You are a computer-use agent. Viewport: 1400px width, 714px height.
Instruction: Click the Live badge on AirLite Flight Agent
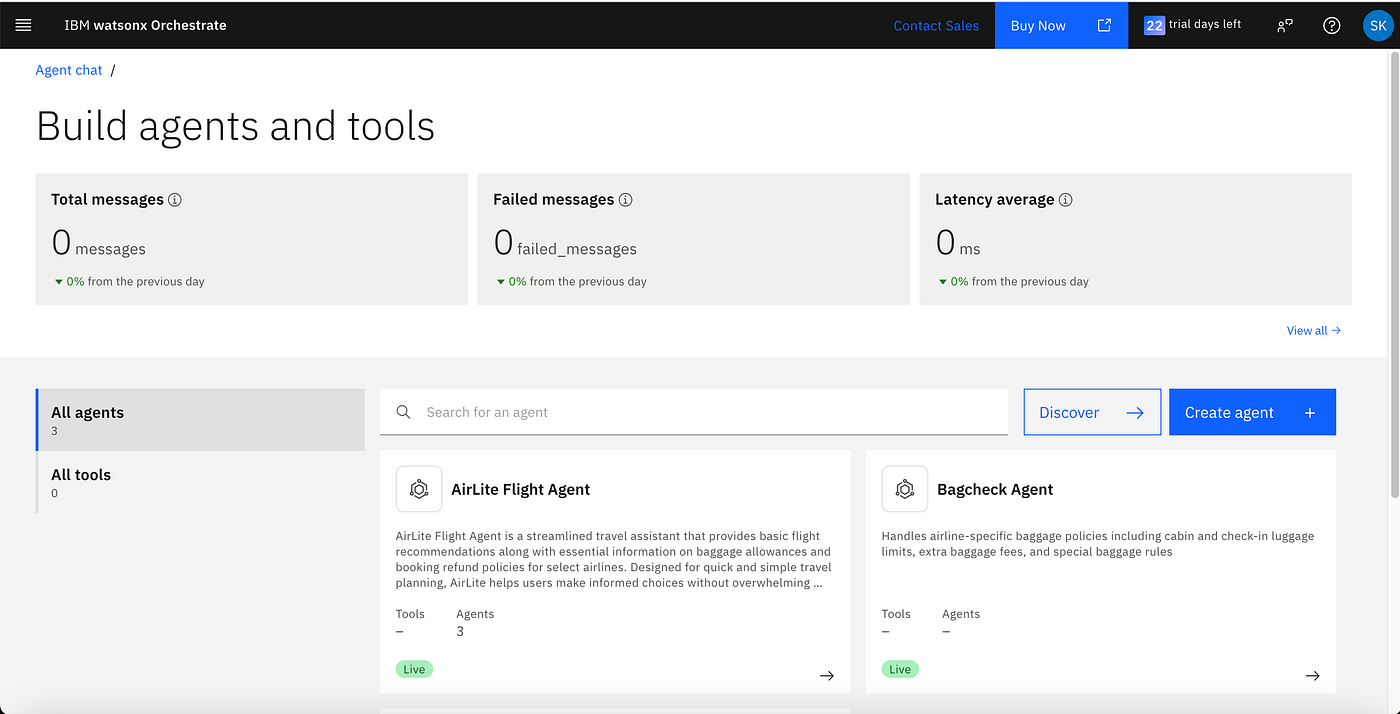click(x=414, y=669)
